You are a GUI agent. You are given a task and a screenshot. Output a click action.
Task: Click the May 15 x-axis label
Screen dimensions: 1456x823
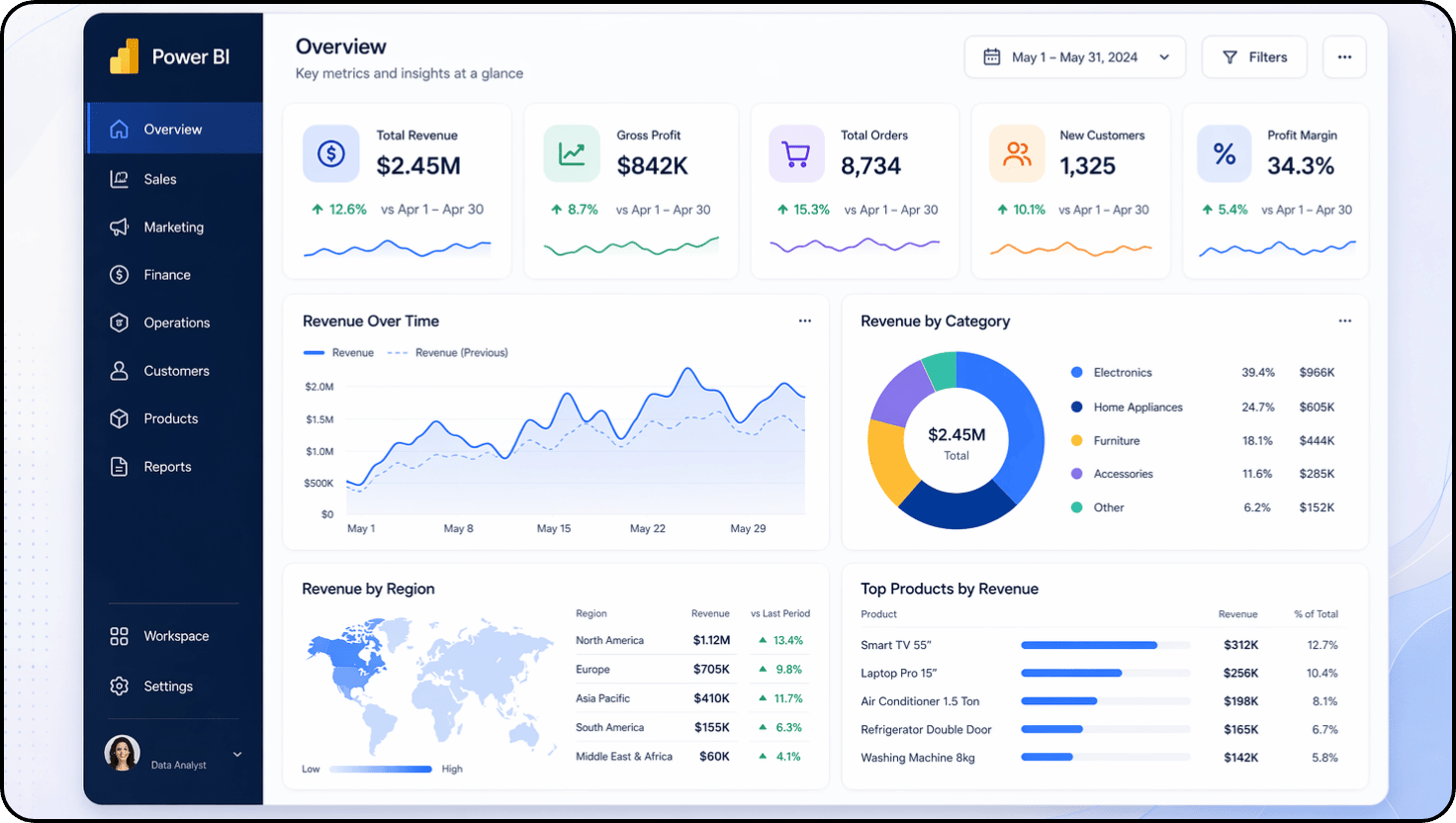(x=554, y=528)
